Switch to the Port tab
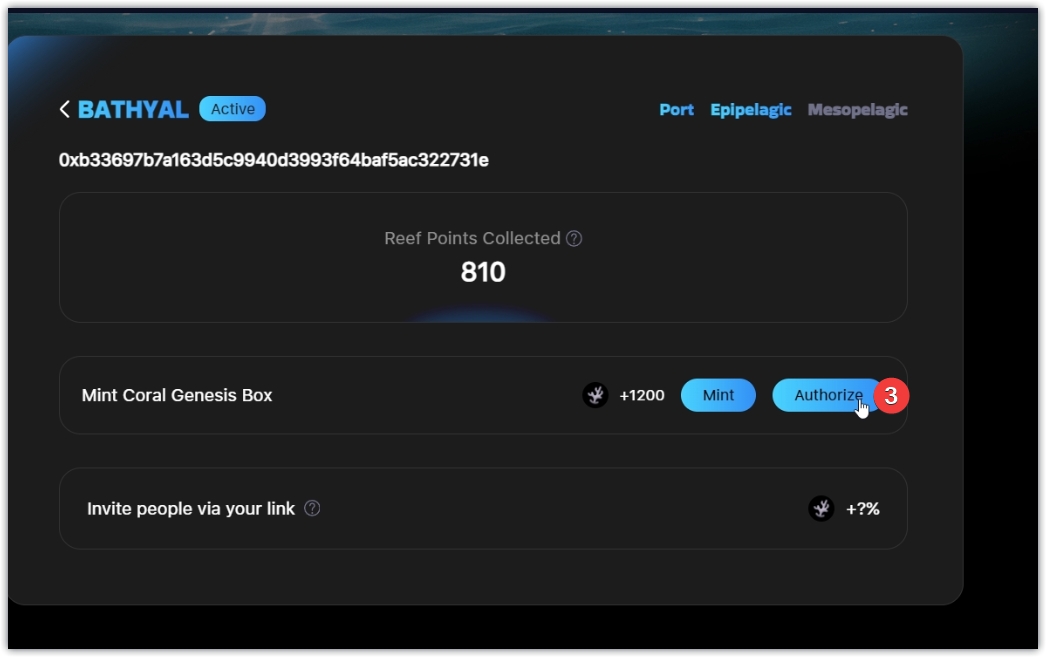Screen dimensions: 1046x657 pos(676,110)
